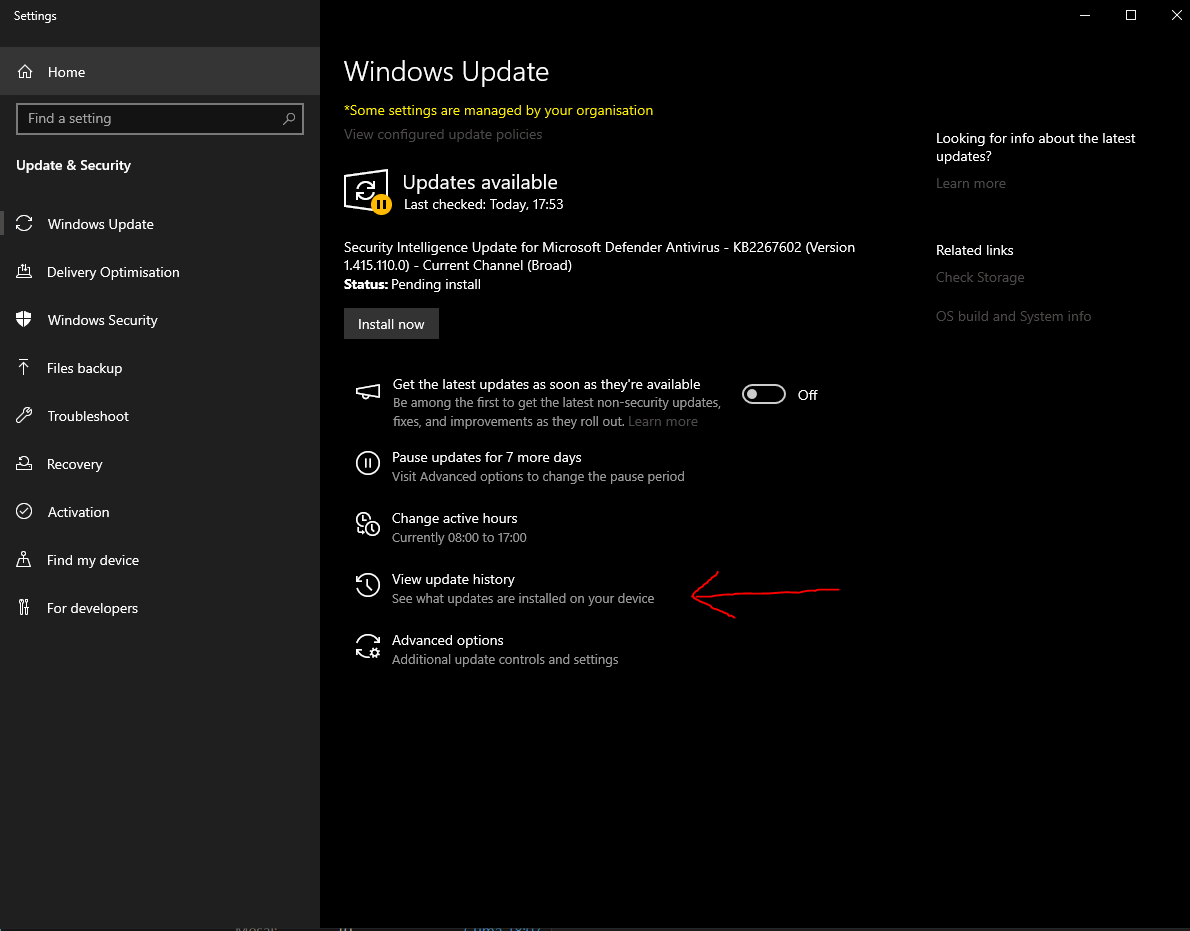Click the Updates available heading
Viewport: 1190px width, 931px height.
point(480,182)
